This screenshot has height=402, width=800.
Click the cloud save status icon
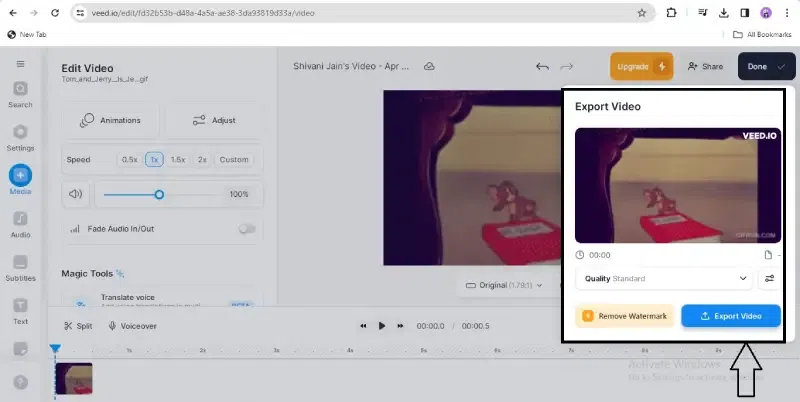tap(430, 66)
